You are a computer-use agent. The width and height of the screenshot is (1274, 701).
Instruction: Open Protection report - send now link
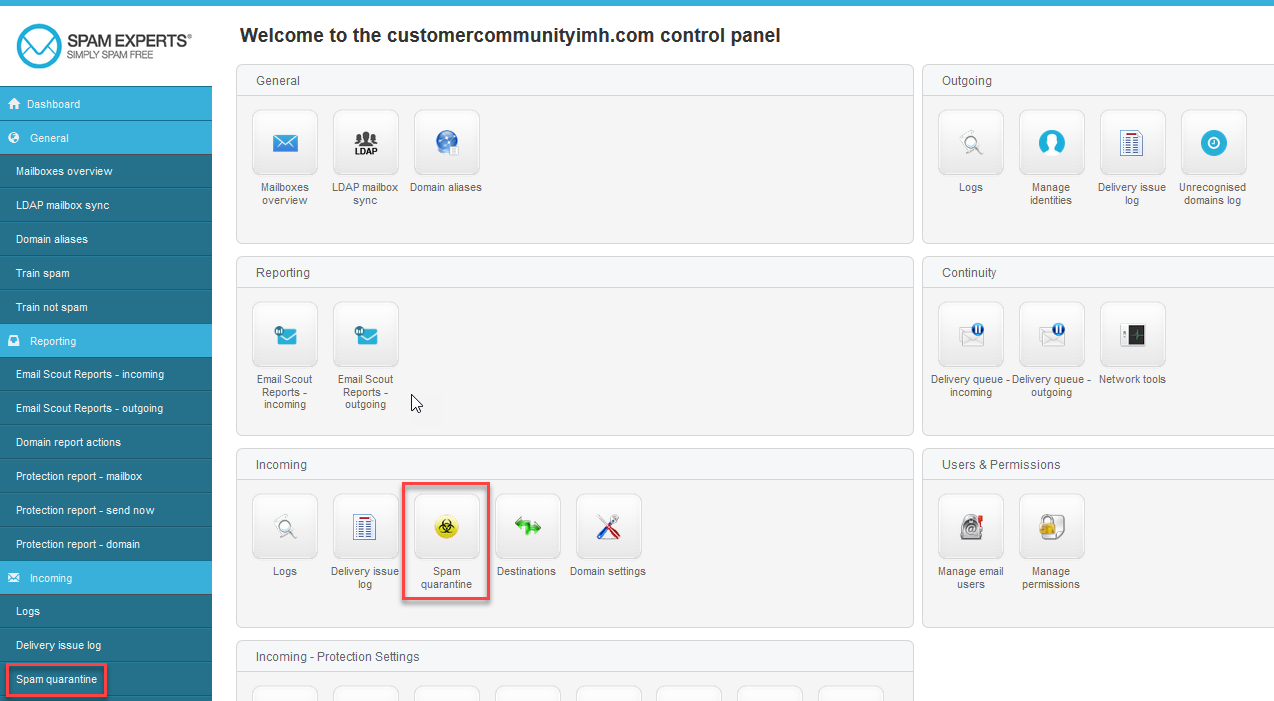[106, 510]
